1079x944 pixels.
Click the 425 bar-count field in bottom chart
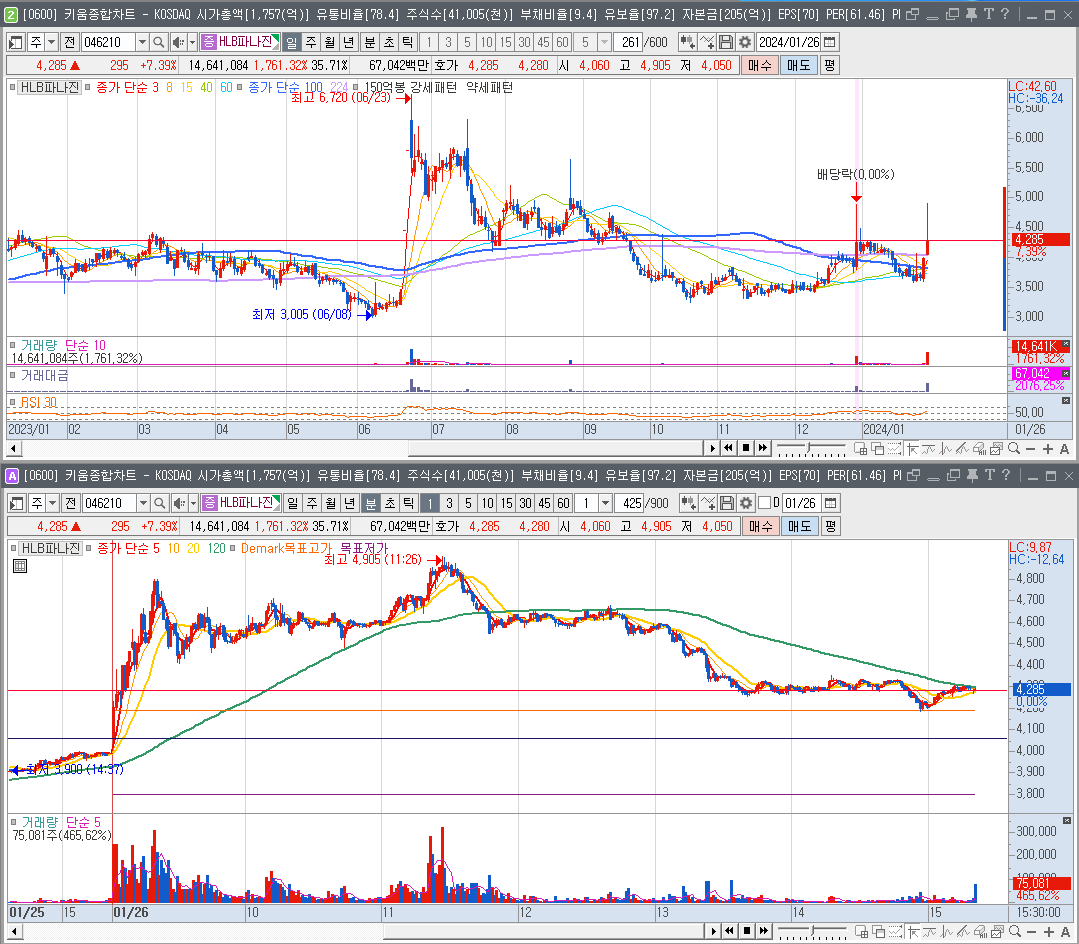(630, 504)
